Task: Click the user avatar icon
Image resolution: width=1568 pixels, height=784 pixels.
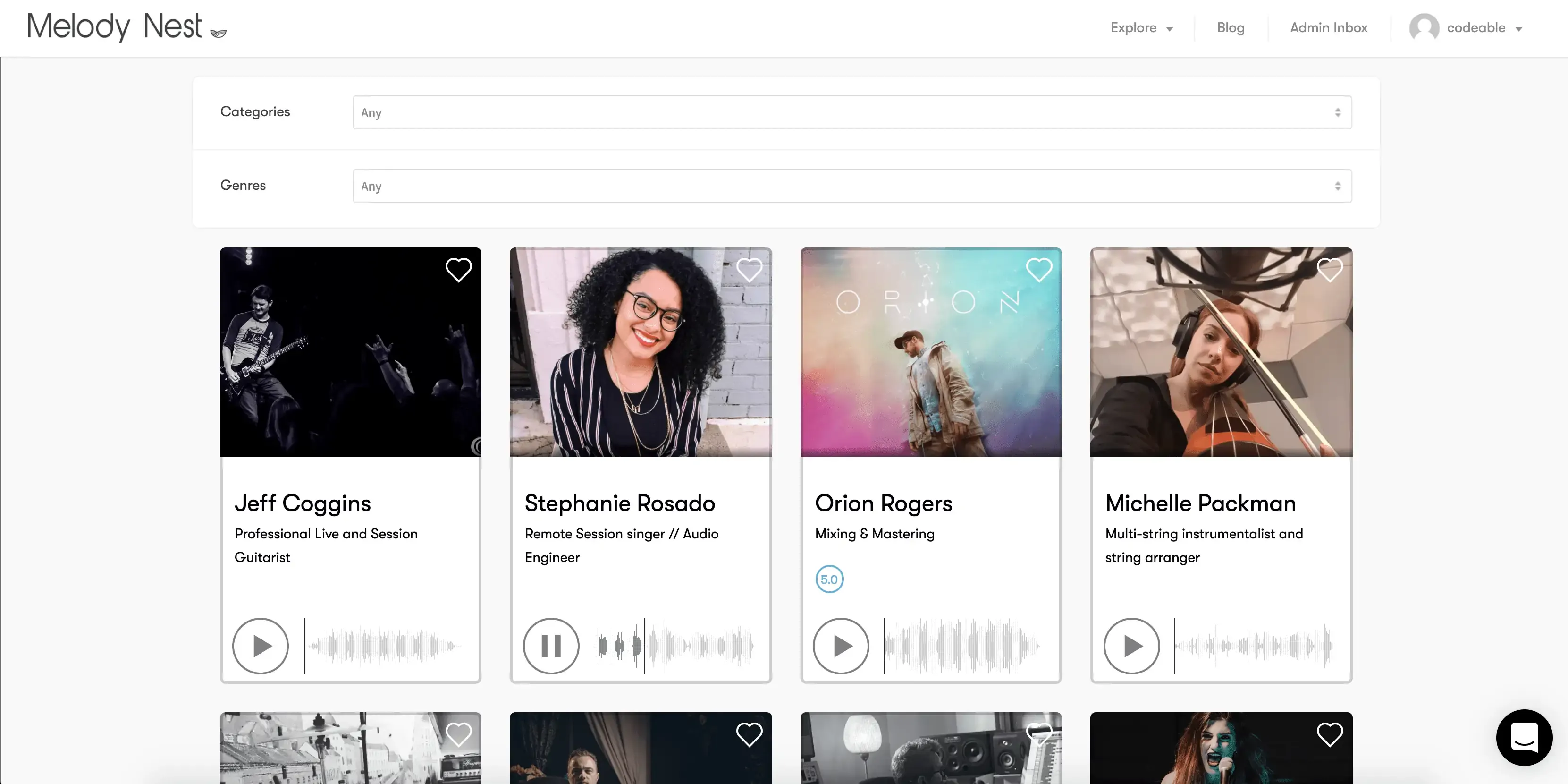Action: tap(1424, 28)
